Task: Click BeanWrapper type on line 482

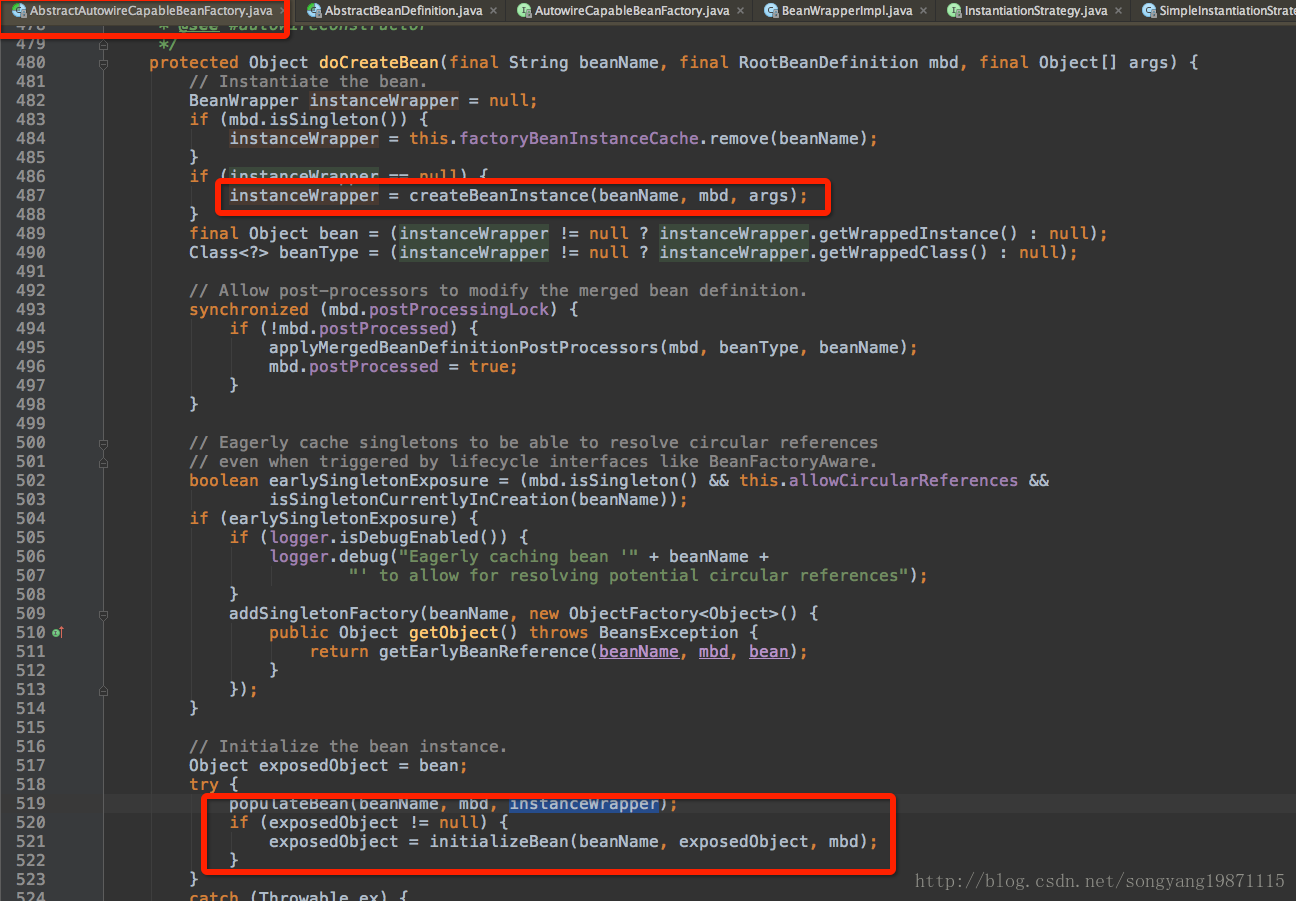Action: click(244, 100)
